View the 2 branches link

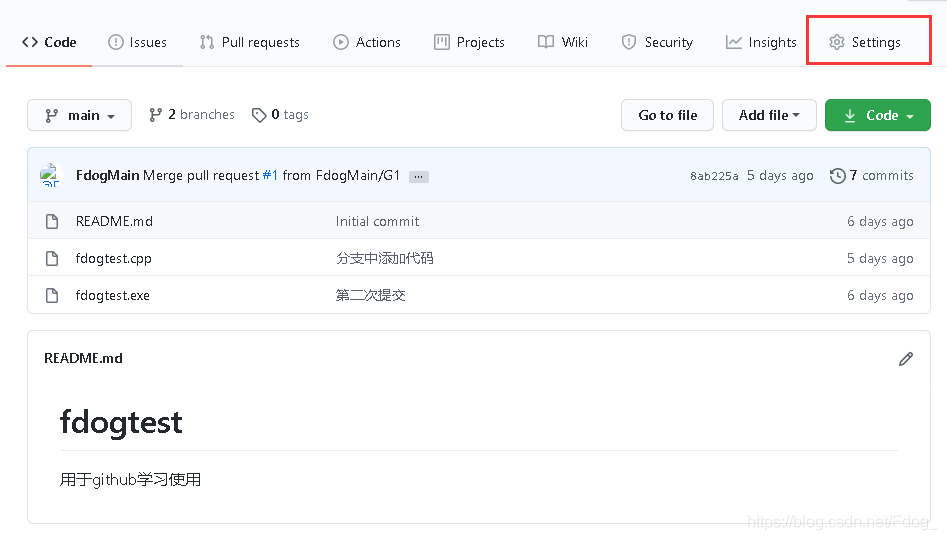(x=191, y=115)
